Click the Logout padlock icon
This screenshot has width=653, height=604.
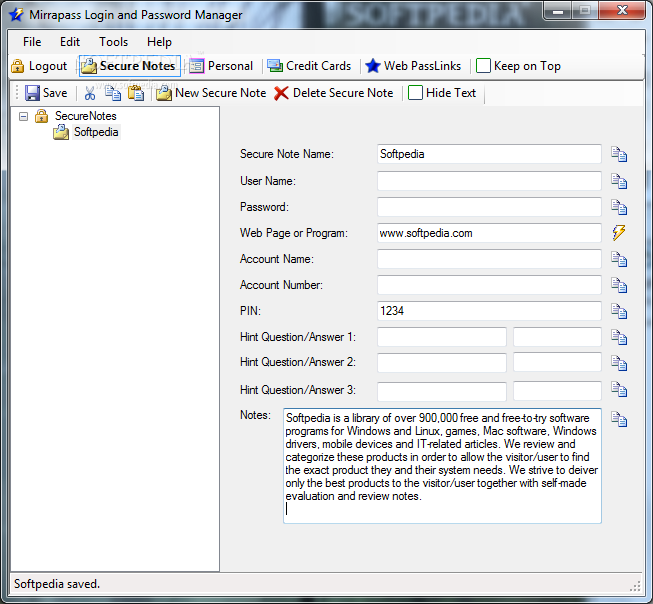tap(17, 66)
